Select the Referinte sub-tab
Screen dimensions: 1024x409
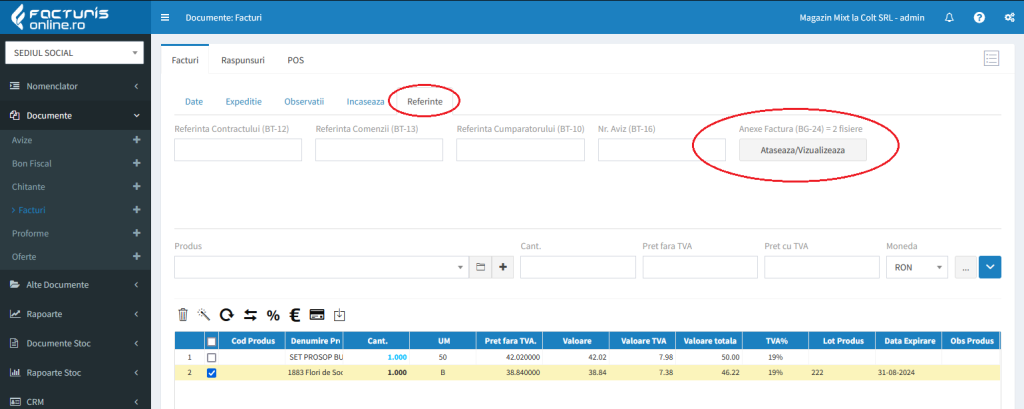tap(424, 102)
